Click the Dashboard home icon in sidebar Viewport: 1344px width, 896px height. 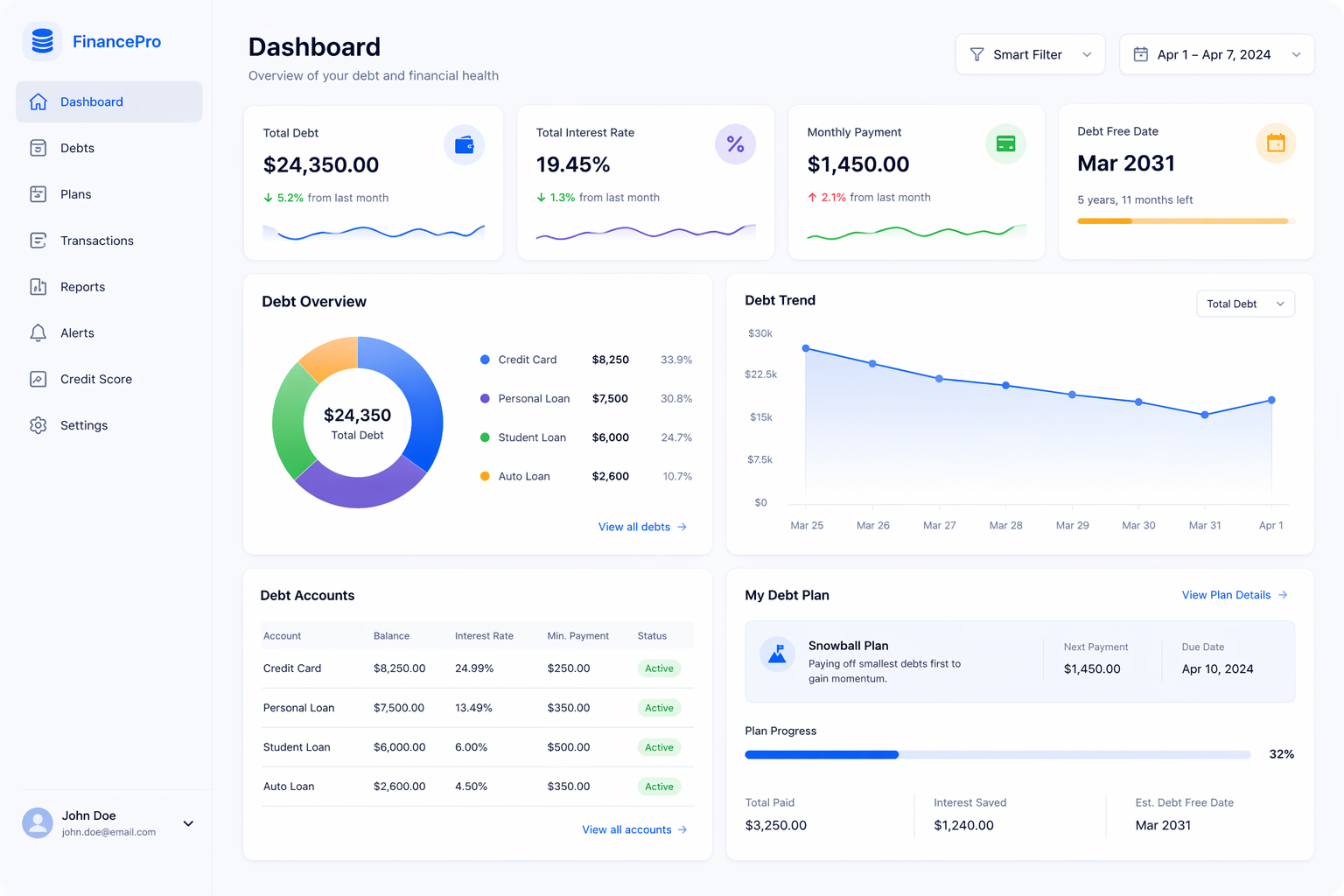click(38, 101)
